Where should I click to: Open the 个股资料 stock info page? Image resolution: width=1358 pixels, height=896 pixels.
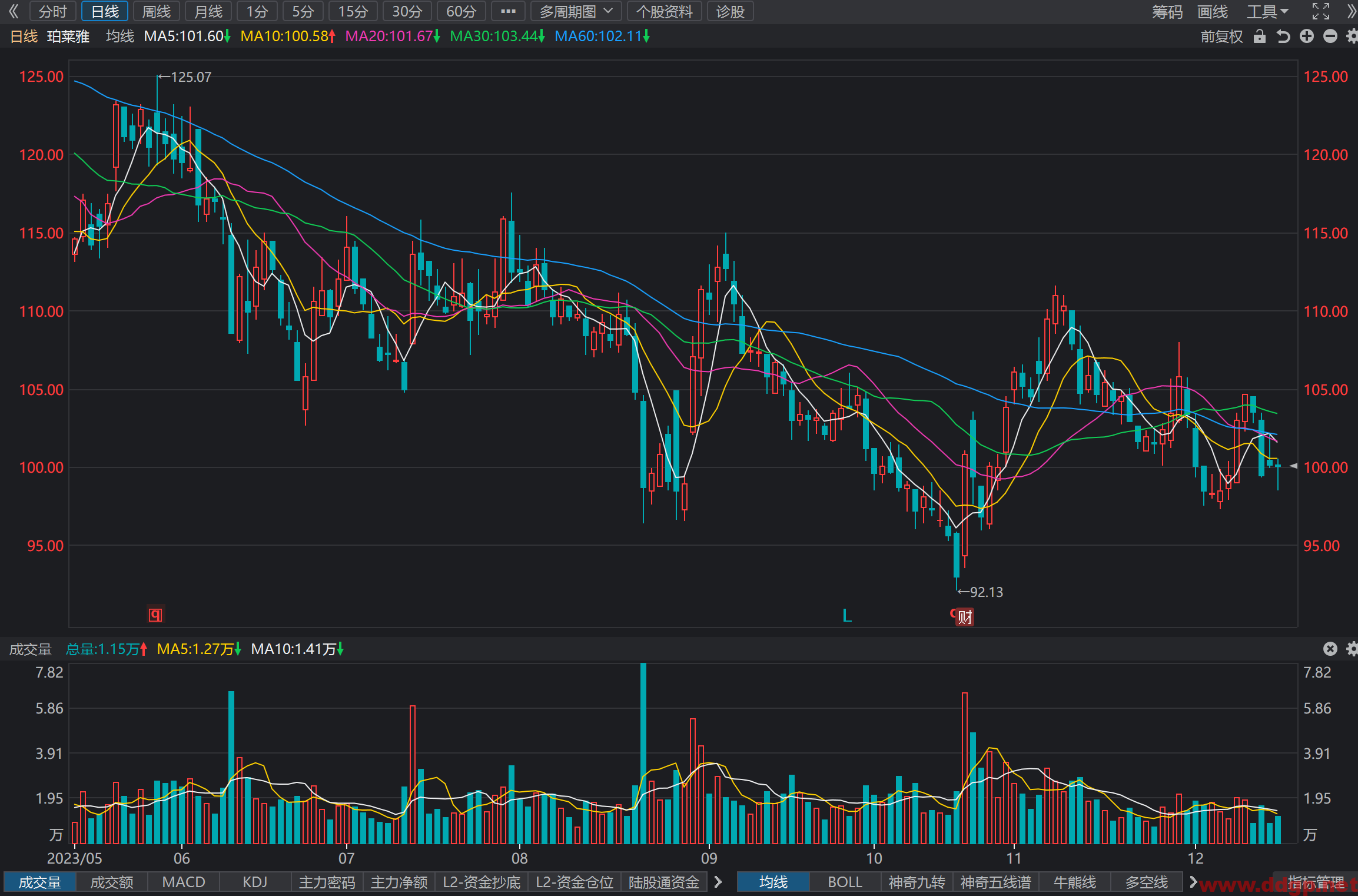664,11
